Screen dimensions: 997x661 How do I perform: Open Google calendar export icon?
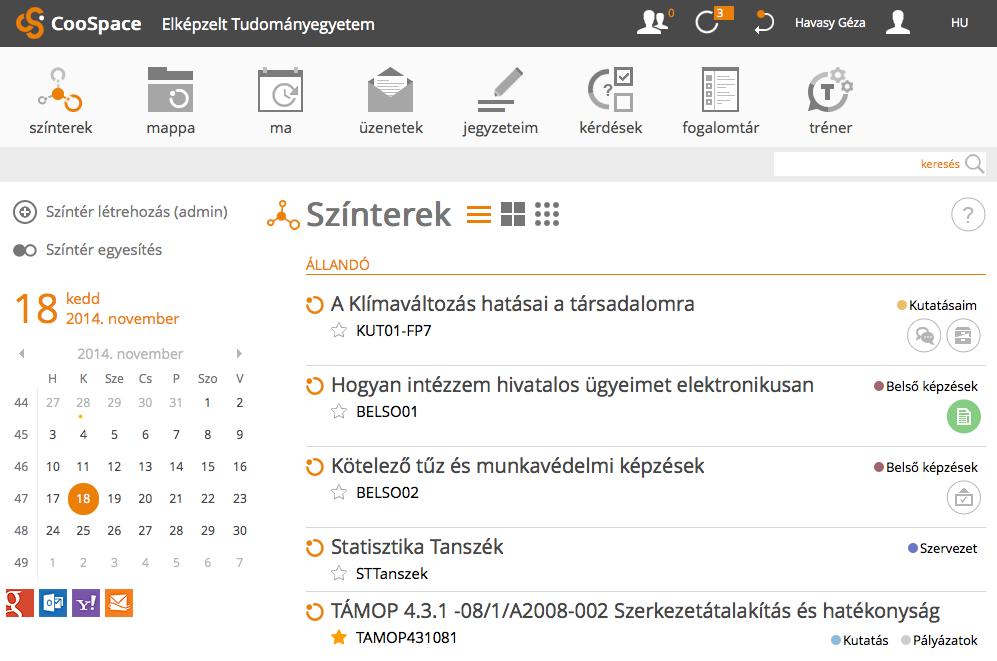20,603
